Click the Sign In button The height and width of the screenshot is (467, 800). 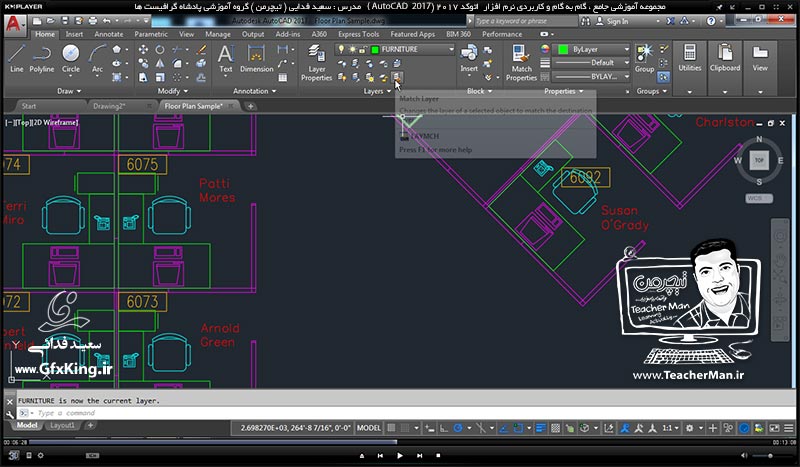point(612,21)
